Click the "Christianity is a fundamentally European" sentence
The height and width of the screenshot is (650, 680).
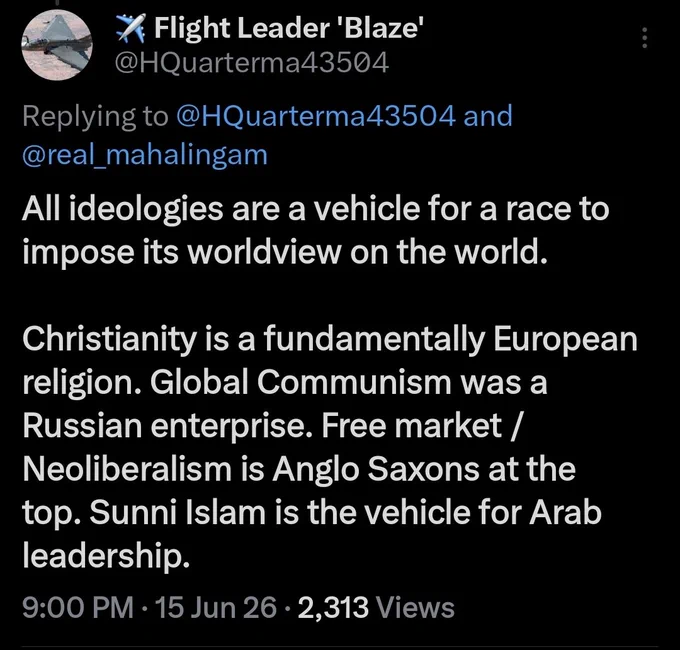tap(330, 339)
